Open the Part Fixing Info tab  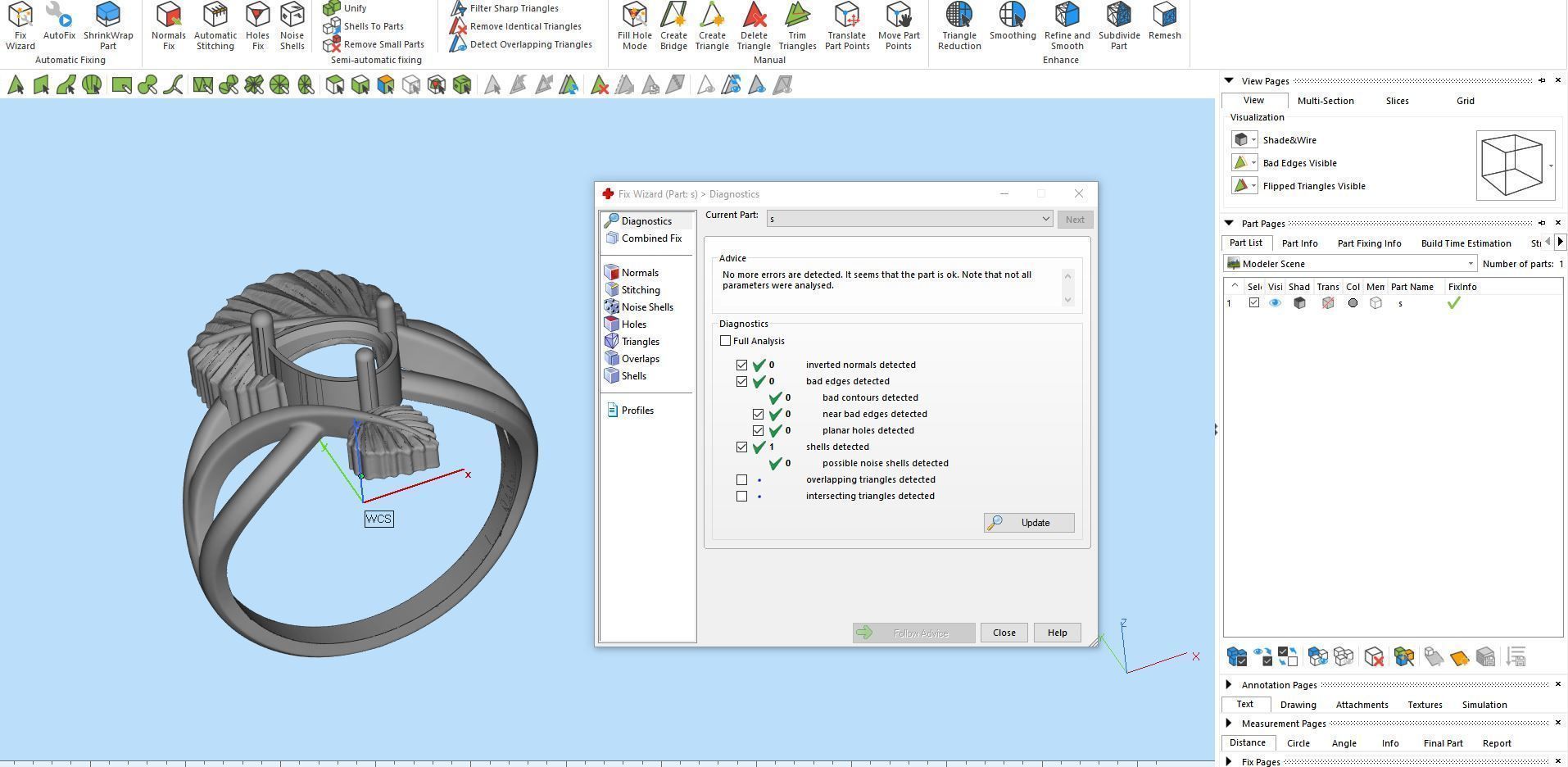pos(1369,243)
